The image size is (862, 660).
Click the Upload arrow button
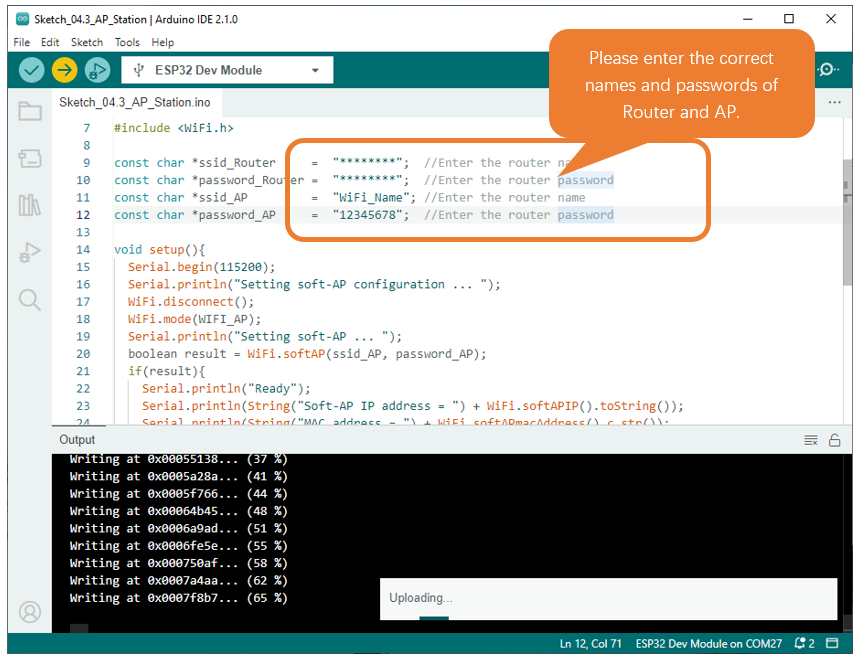point(64,70)
